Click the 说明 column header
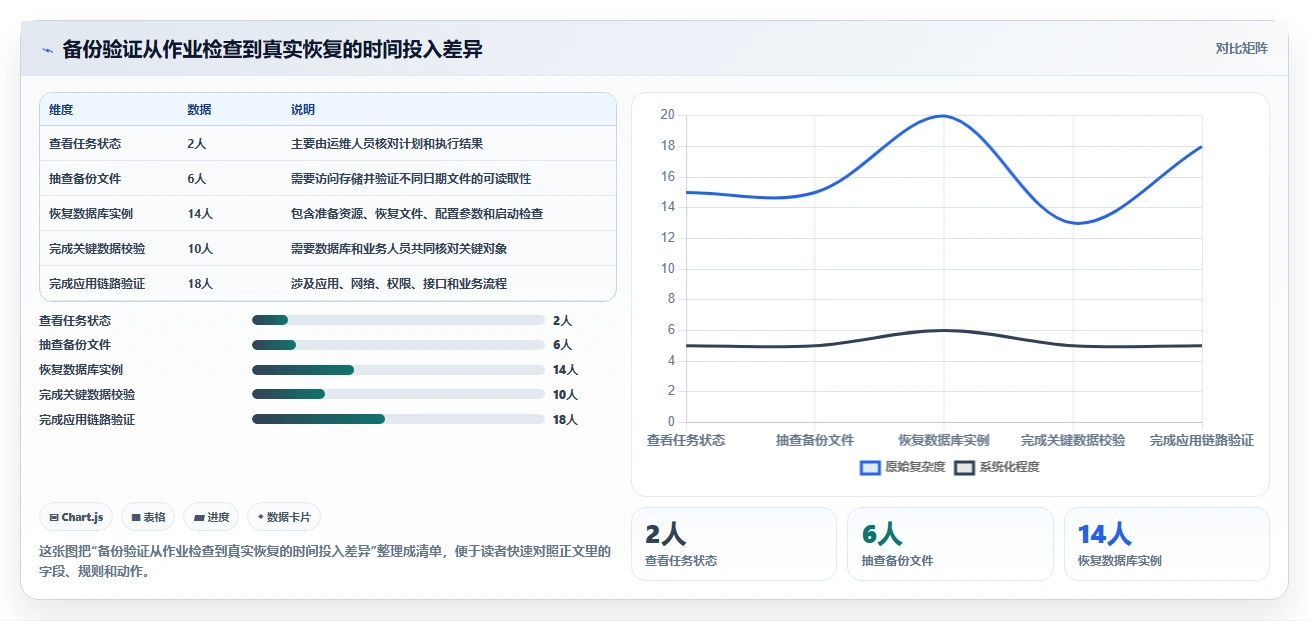1309x621 pixels. pyautogui.click(x=303, y=110)
